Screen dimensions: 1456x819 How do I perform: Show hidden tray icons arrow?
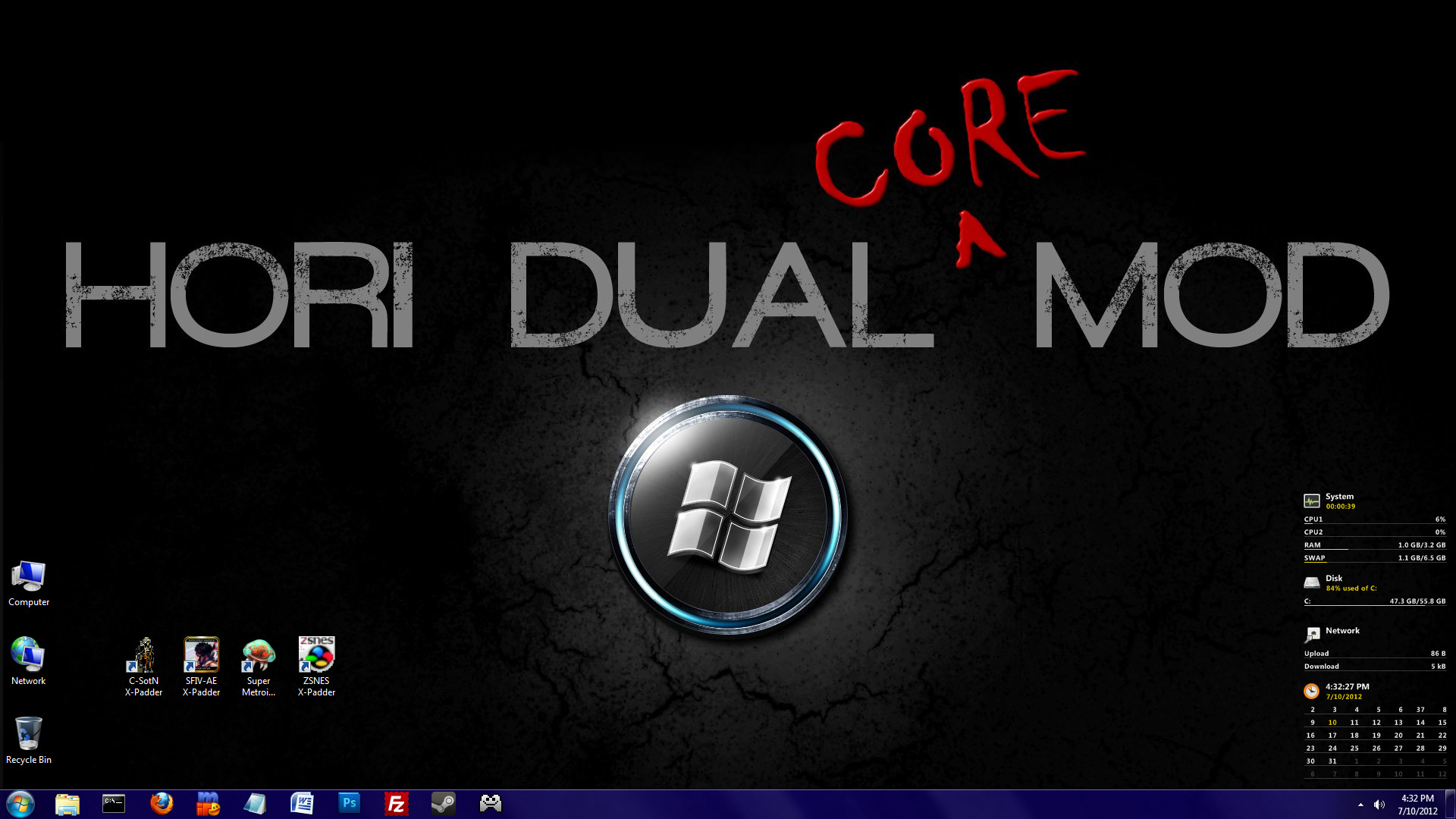tap(1360, 805)
